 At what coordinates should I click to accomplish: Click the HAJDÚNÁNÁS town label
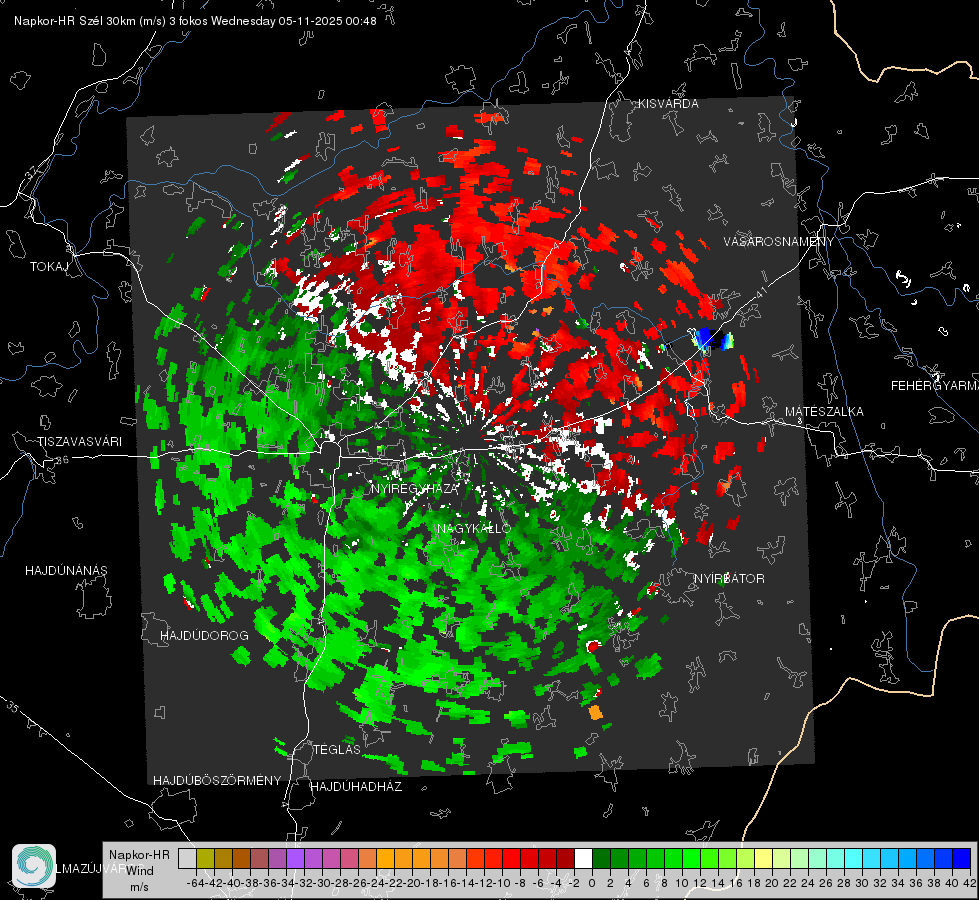click(66, 571)
